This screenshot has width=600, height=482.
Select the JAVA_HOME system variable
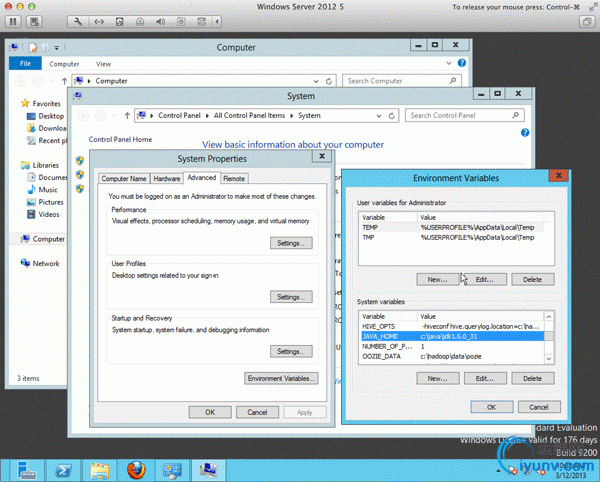[x=452, y=336]
